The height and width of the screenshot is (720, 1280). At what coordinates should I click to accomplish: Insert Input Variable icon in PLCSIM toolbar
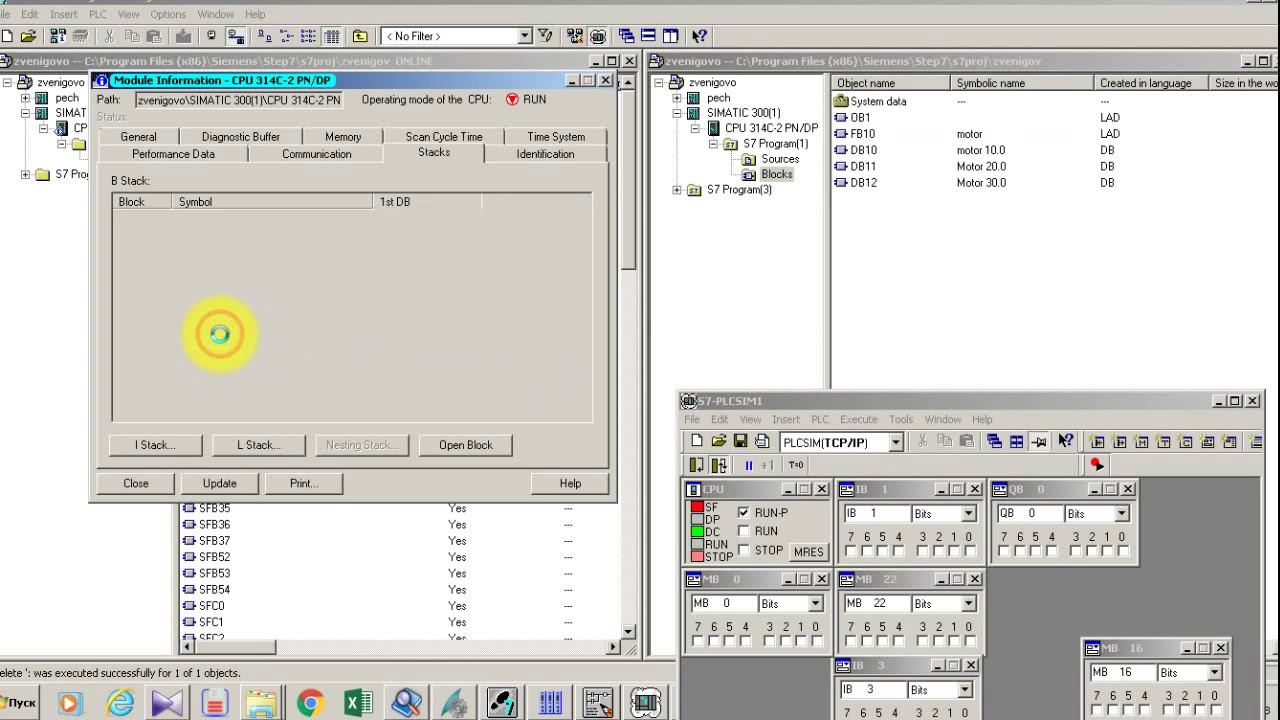tap(1097, 441)
